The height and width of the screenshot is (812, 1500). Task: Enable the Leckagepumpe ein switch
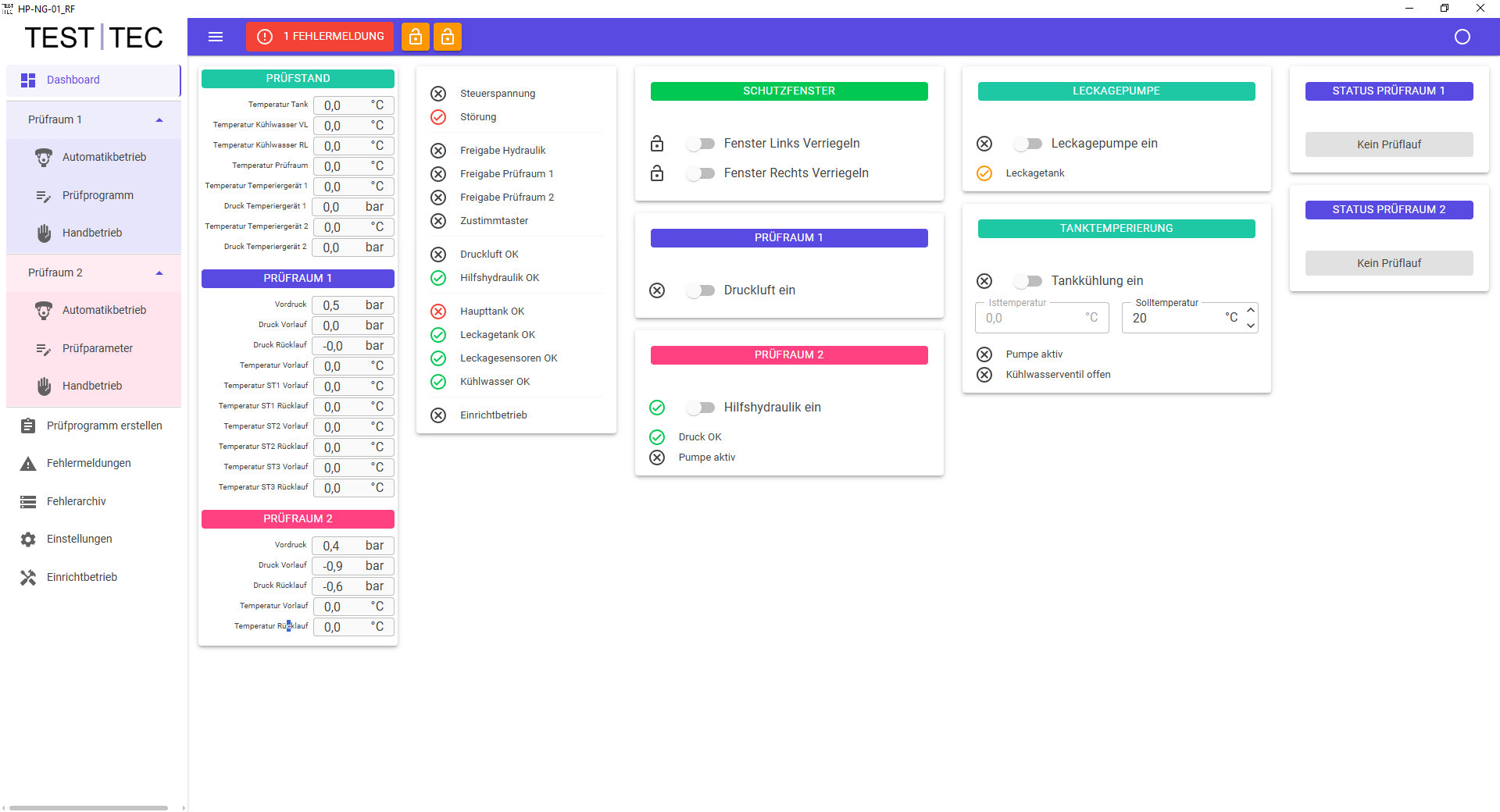click(1028, 144)
